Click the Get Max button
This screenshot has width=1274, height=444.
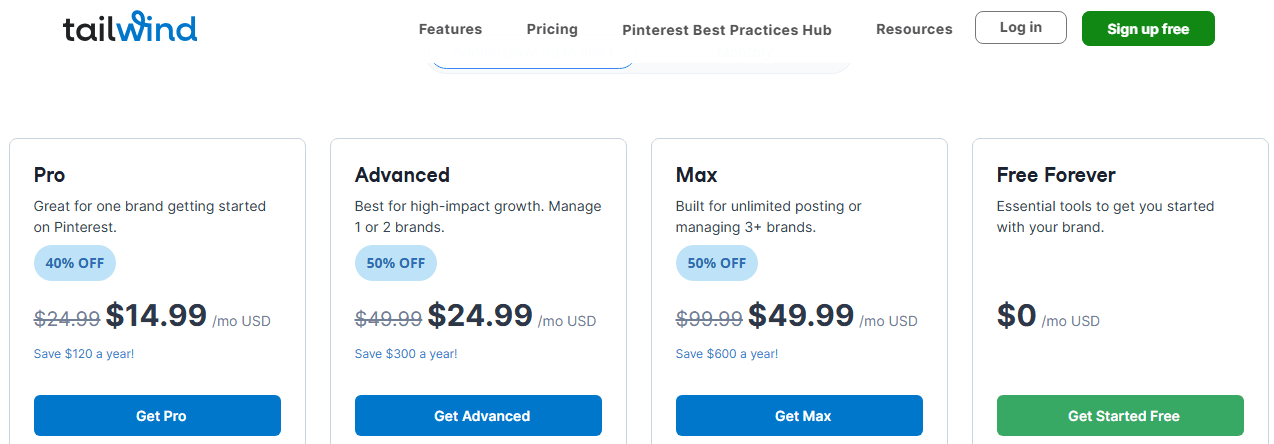click(799, 416)
